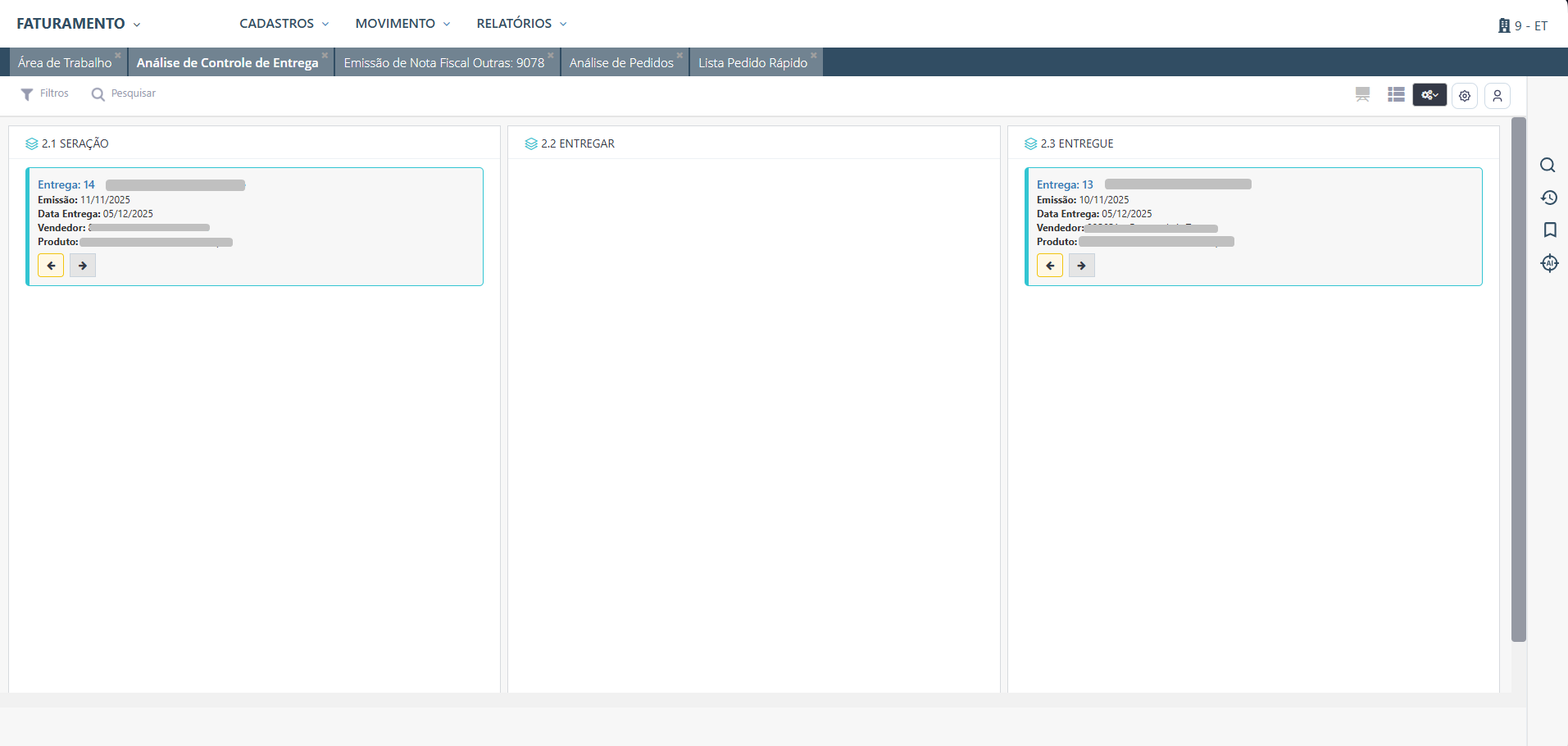The image size is (1568, 746).
Task: Open the Entrega 13 link
Action: click(x=1065, y=184)
